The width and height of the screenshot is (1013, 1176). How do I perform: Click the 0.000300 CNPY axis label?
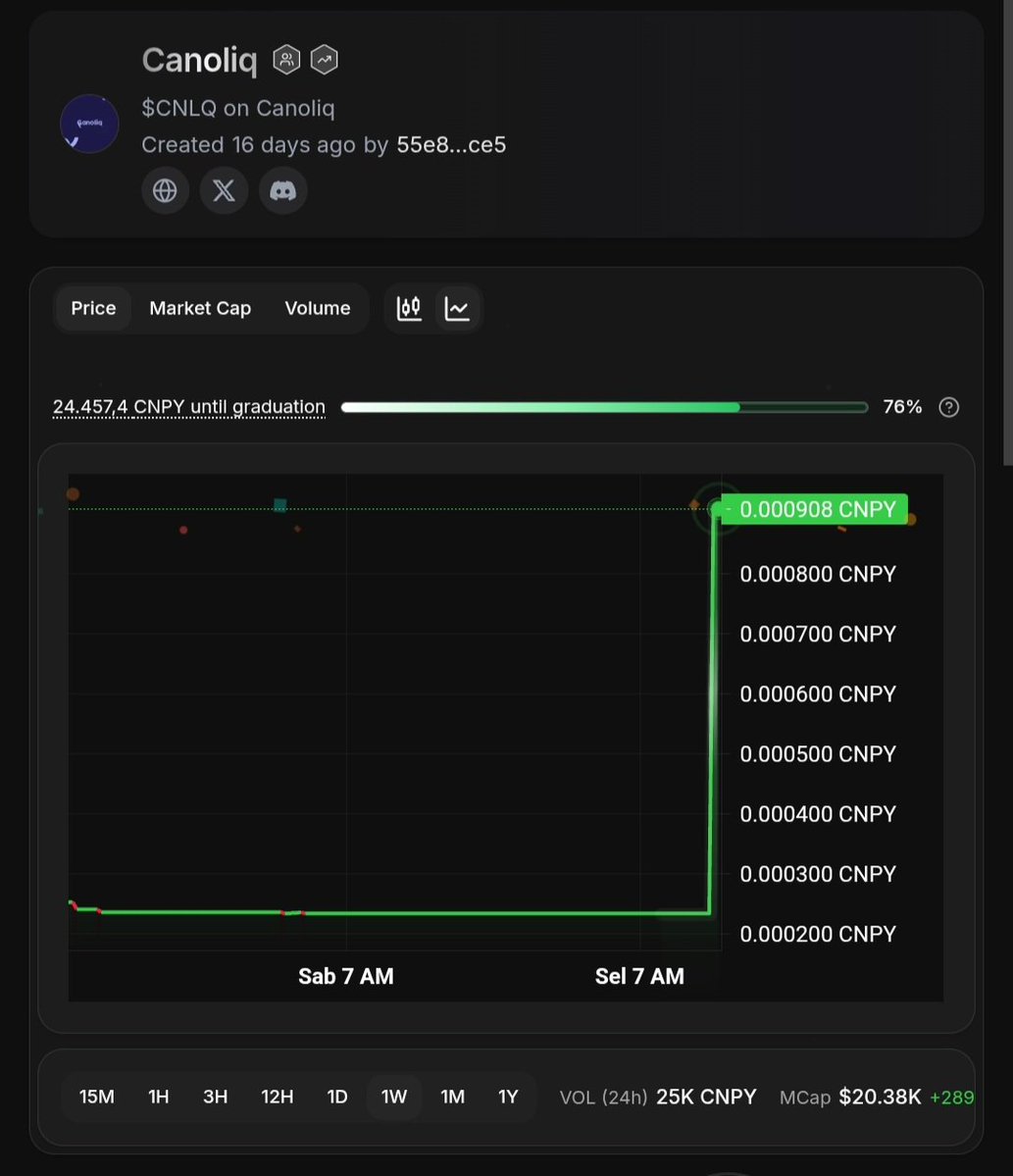coord(817,874)
